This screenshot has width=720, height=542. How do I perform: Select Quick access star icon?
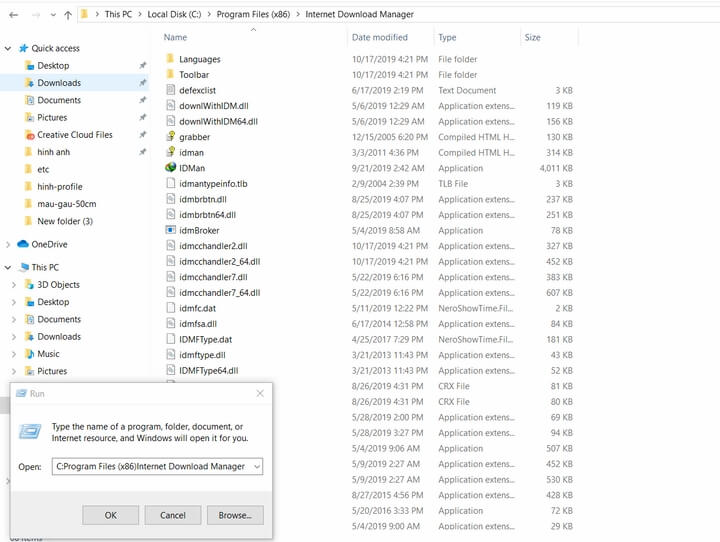pyautogui.click(x=23, y=48)
